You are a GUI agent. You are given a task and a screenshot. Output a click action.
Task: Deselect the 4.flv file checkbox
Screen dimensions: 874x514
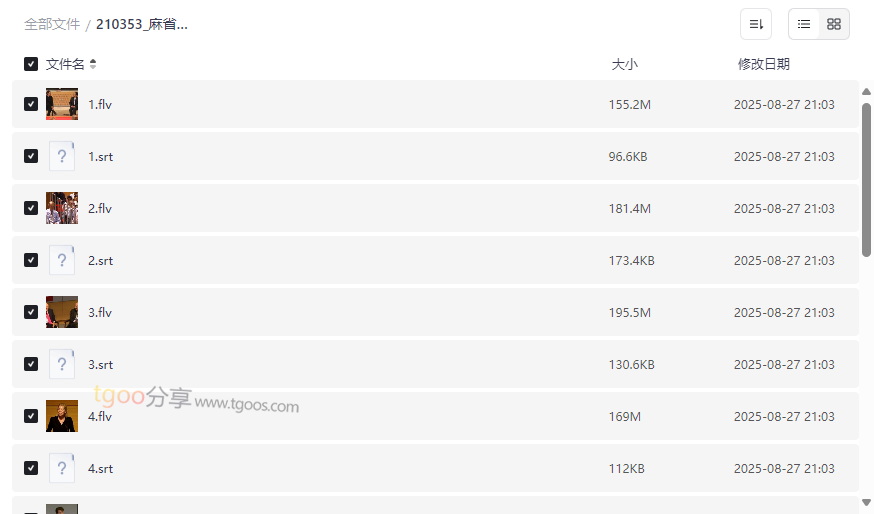(31, 416)
